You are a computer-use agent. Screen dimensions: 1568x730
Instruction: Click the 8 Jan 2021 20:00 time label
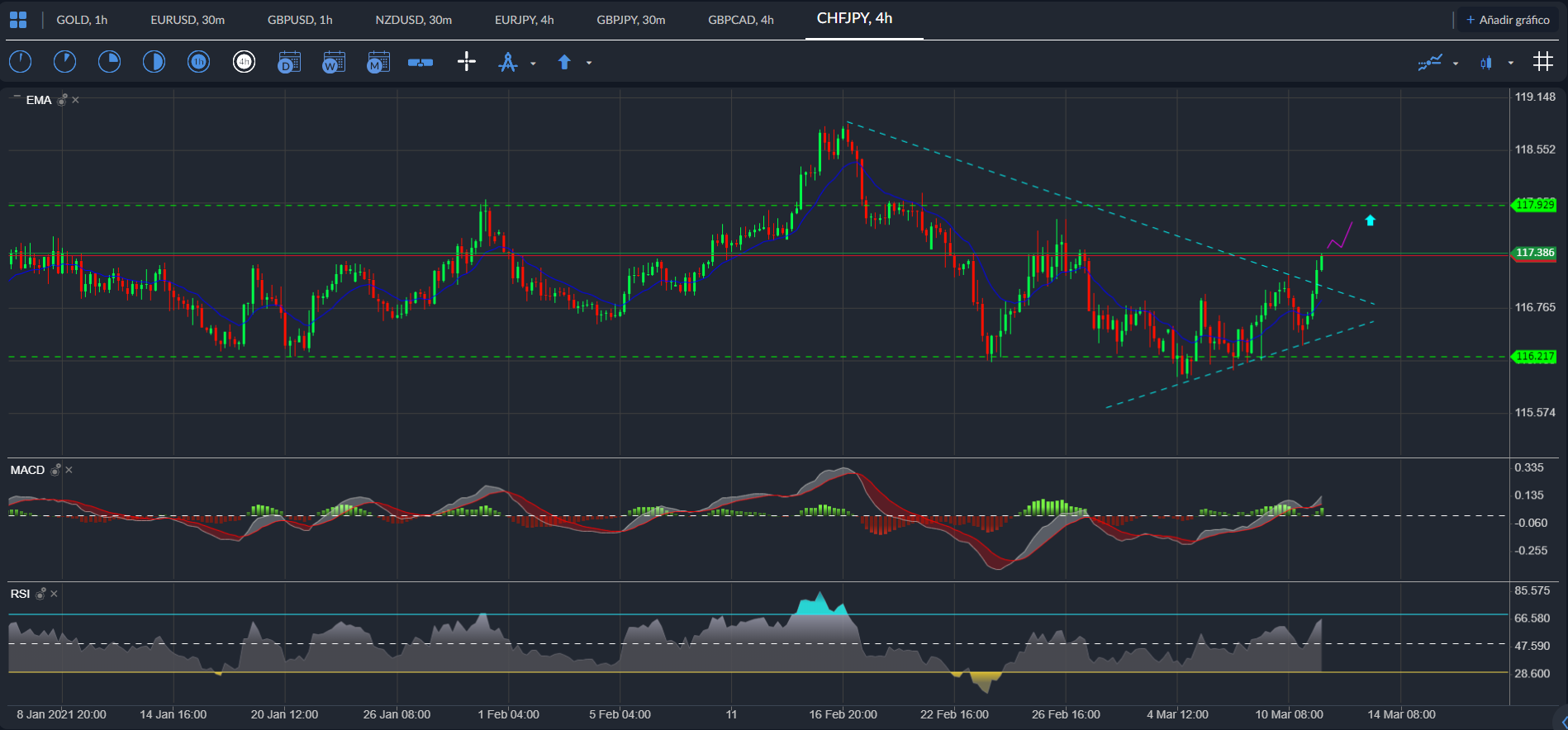coord(61,714)
